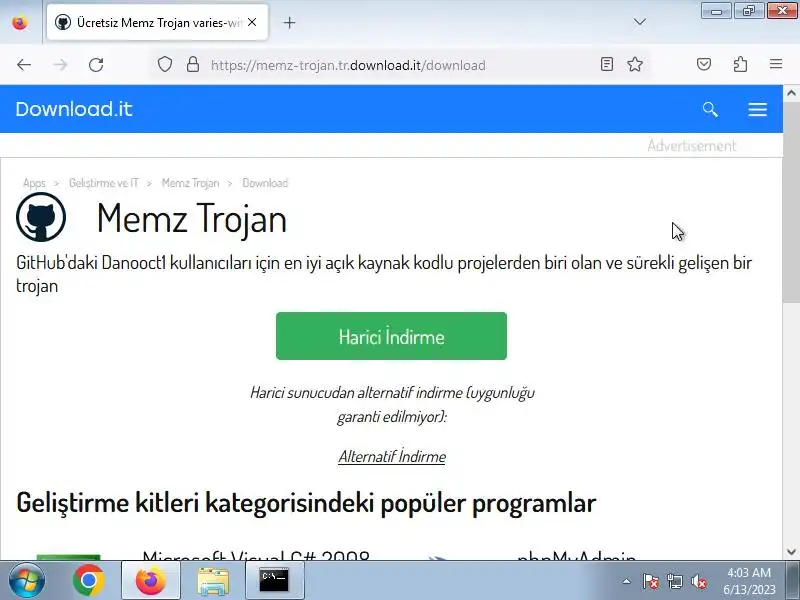Open the extensions puzzle icon

(740, 64)
